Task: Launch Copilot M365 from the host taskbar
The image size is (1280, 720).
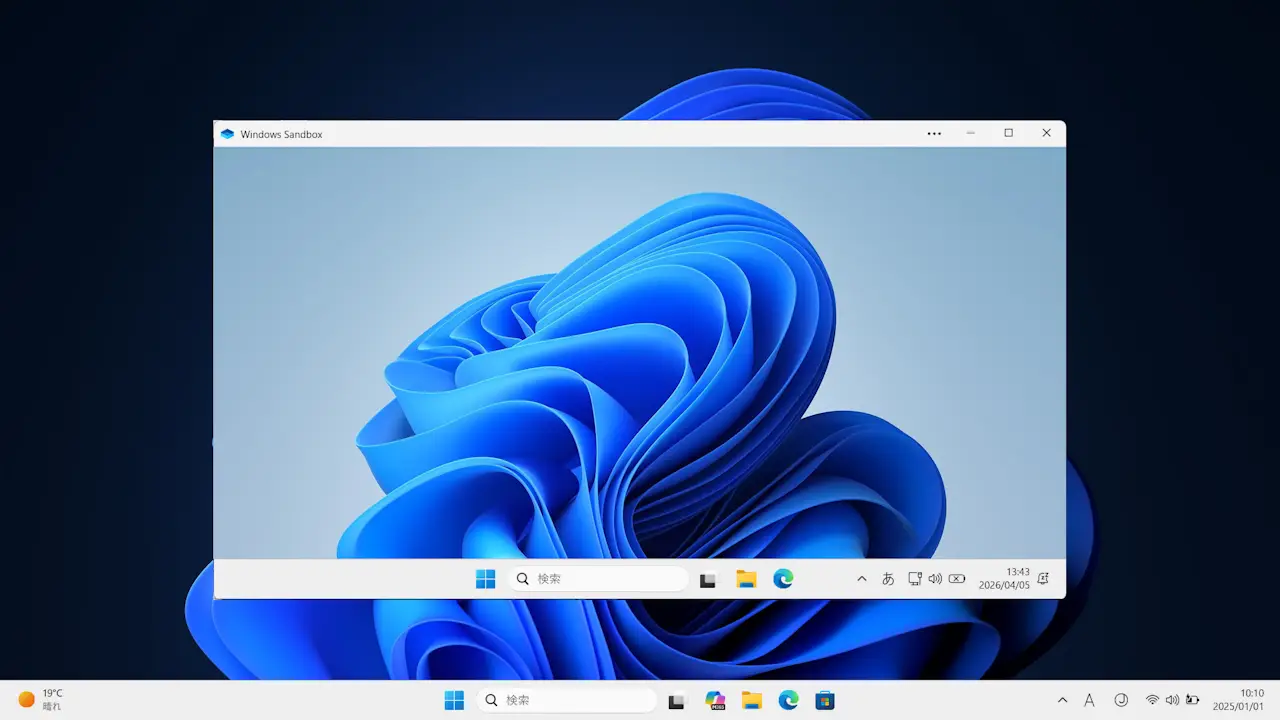Action: click(x=716, y=700)
